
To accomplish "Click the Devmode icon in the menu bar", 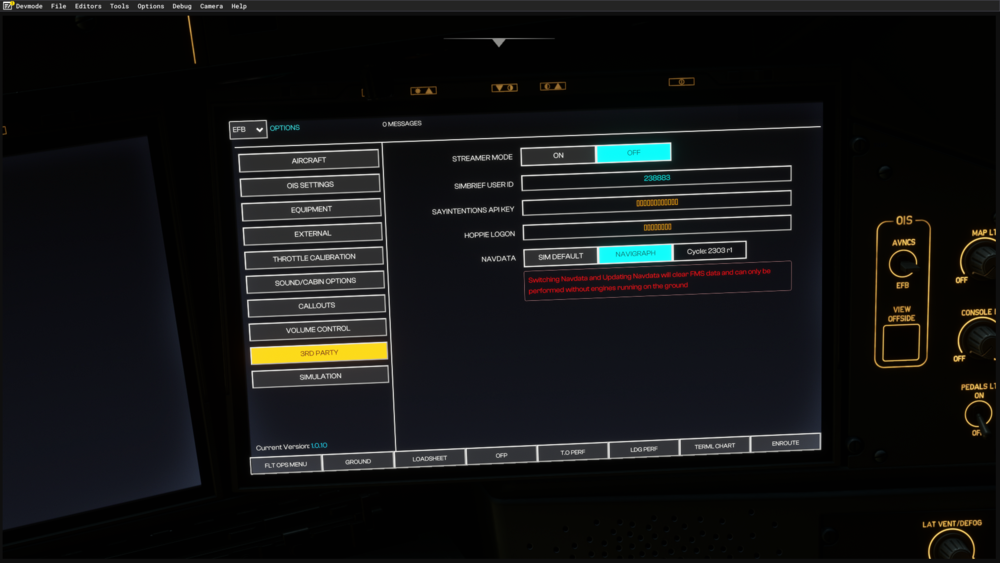I will coord(7,6).
